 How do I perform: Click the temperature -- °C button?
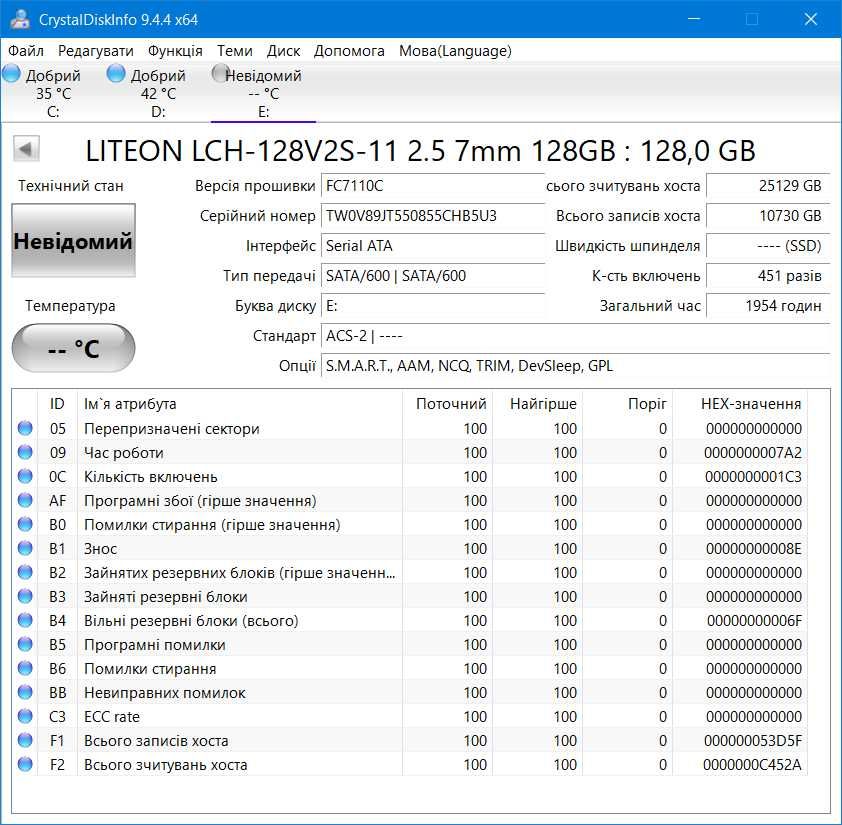coord(74,348)
